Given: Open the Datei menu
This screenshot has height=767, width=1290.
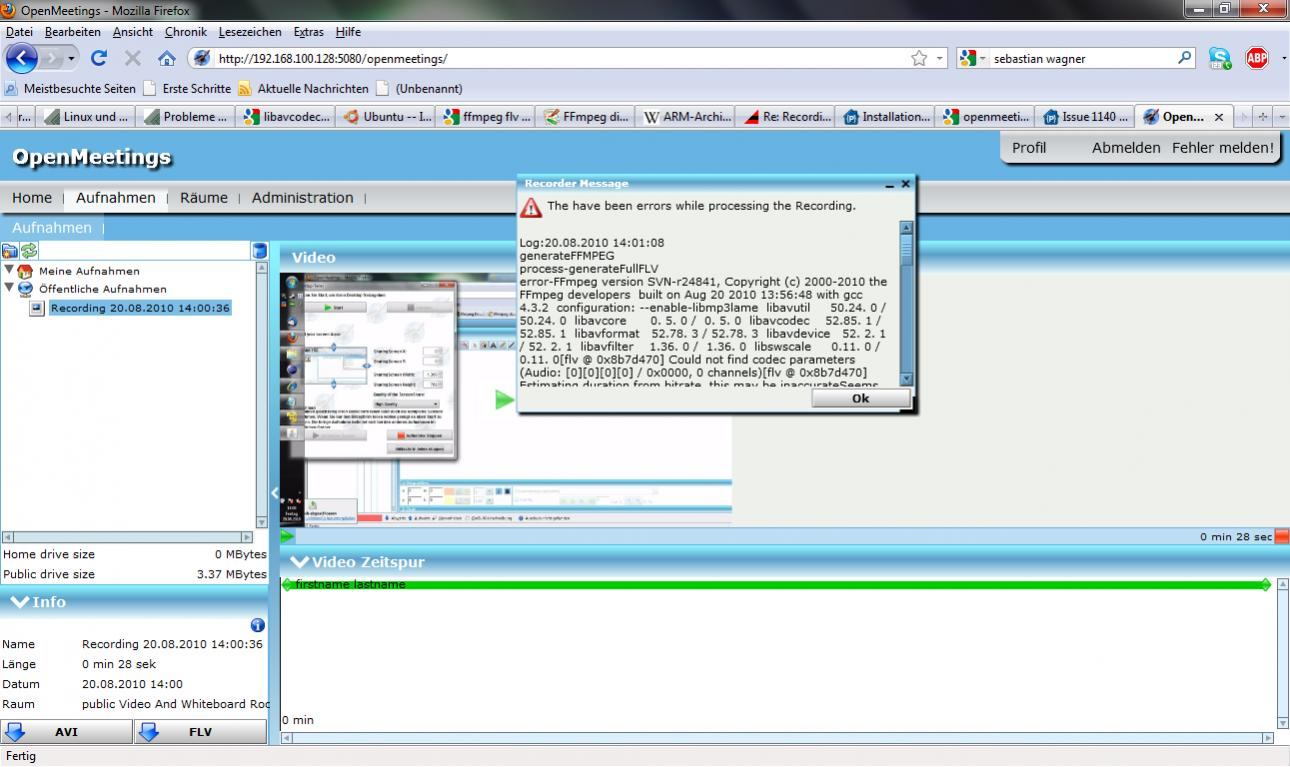Looking at the screenshot, I should [x=19, y=32].
